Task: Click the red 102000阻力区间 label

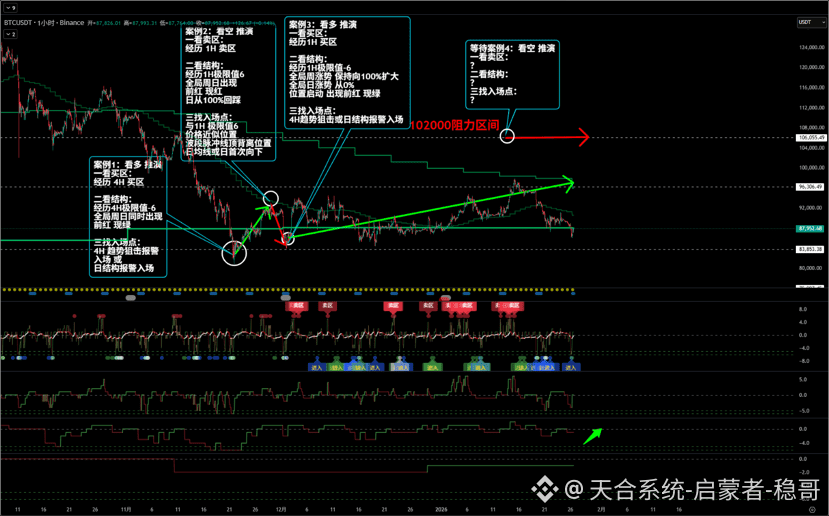Action: [455, 125]
